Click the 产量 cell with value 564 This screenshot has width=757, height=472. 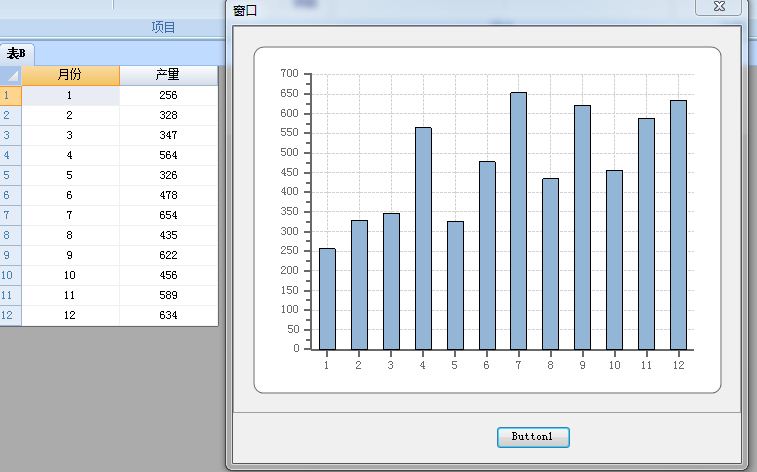(x=168, y=155)
